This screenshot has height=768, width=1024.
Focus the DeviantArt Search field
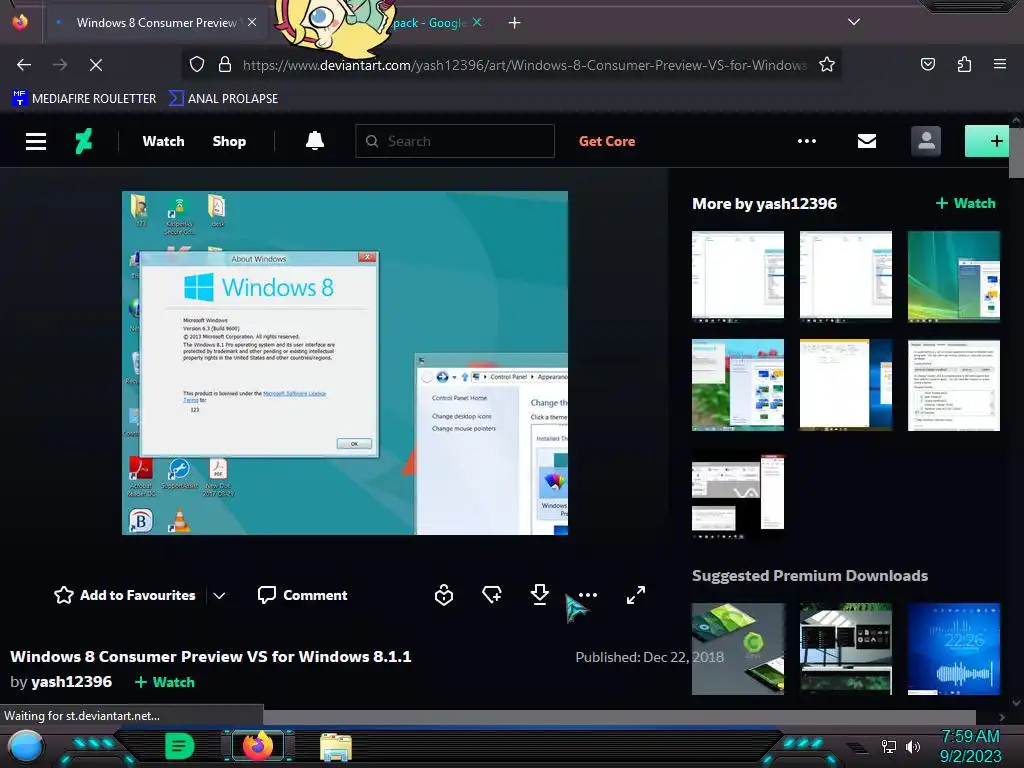455,141
